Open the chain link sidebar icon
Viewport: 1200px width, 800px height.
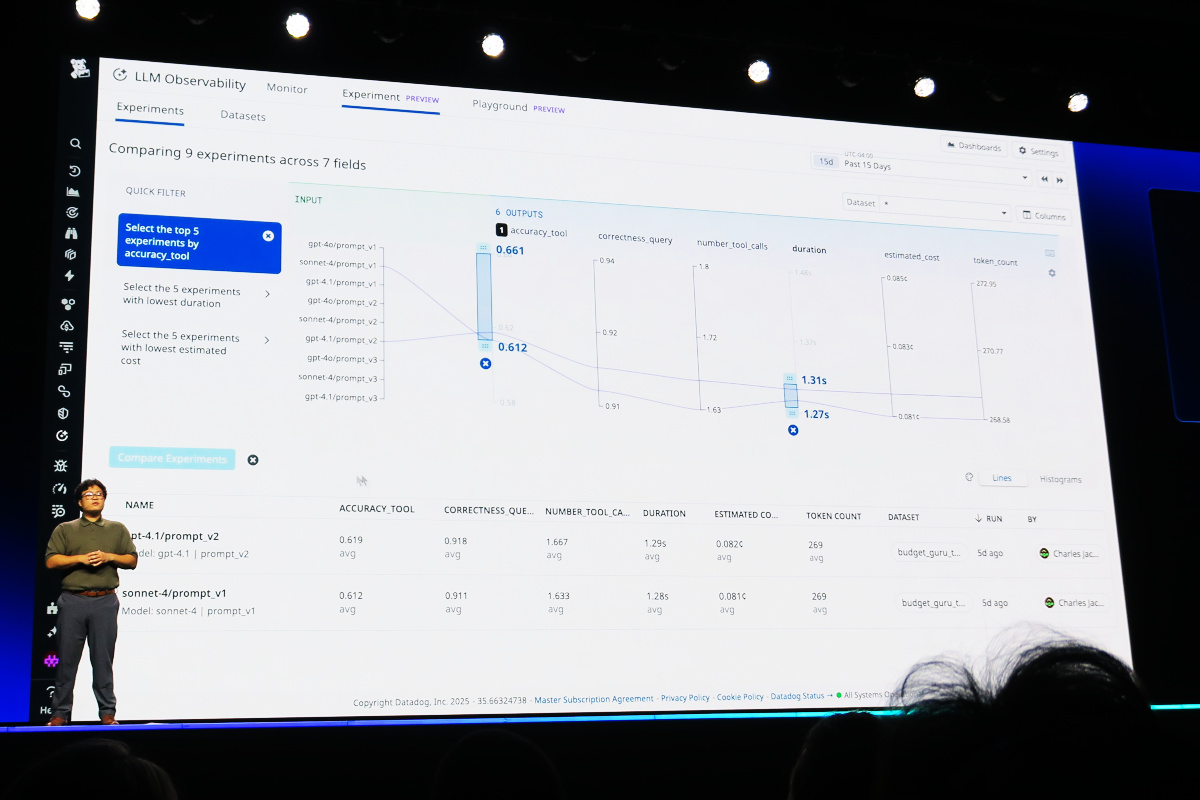[x=64, y=391]
